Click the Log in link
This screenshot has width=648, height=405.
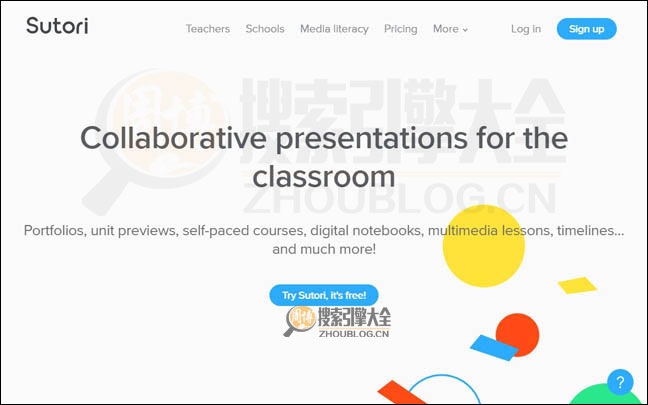point(526,29)
